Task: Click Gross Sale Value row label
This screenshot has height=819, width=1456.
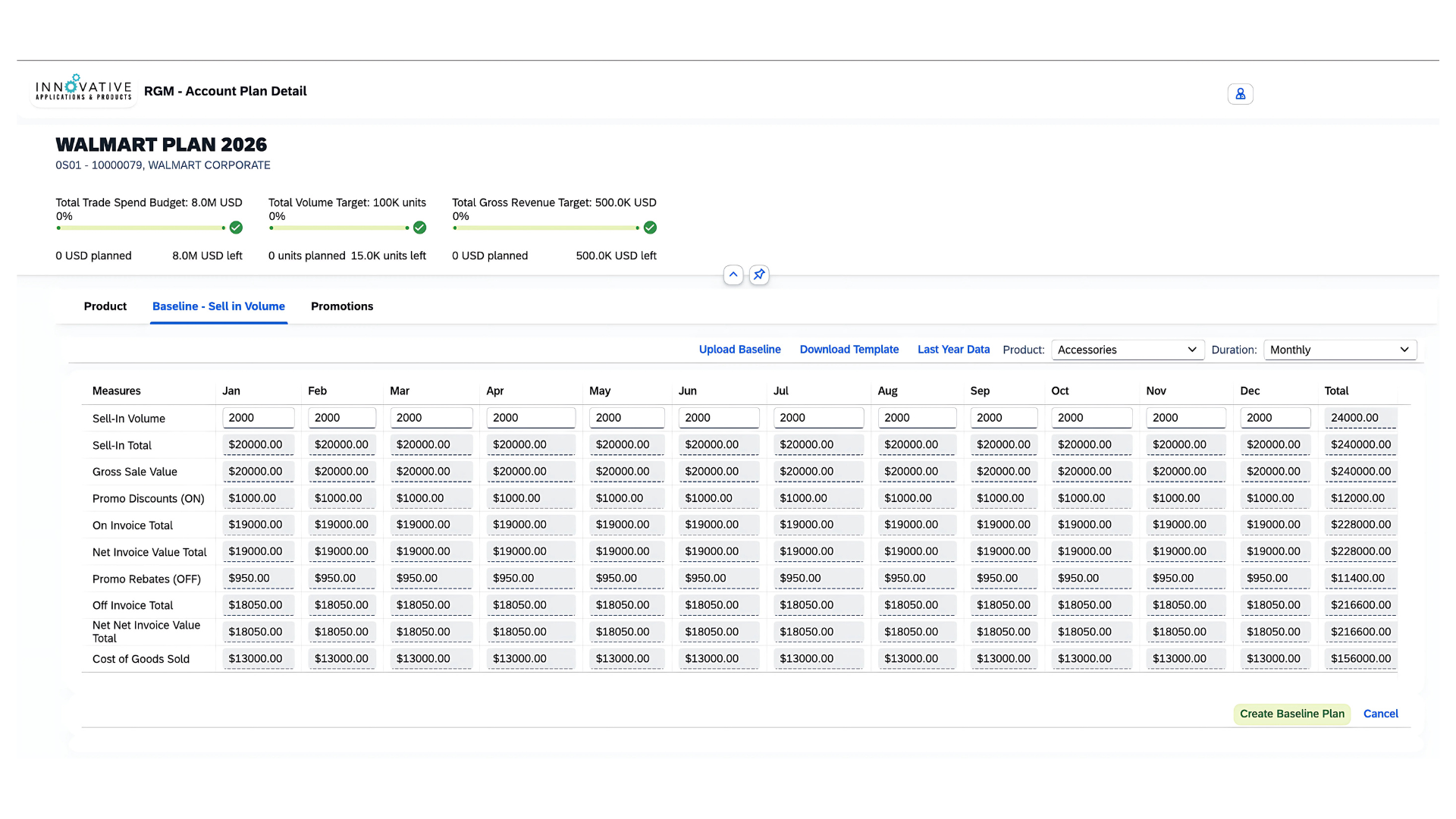Action: pos(134,472)
